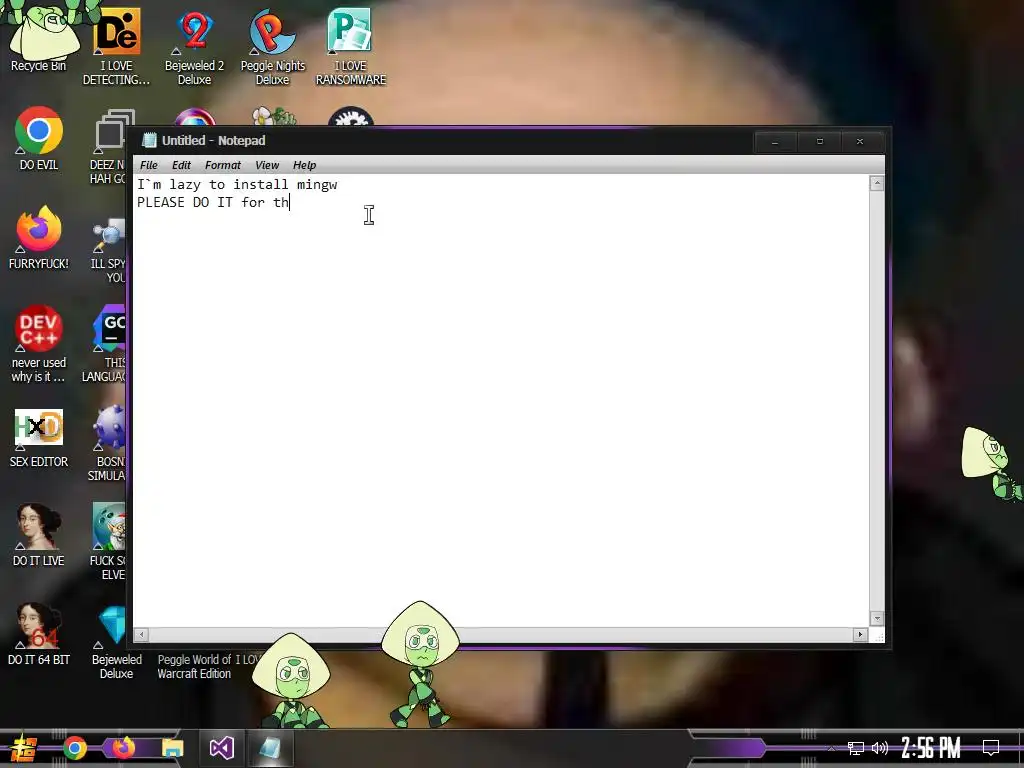Click the line 'I`m lazy to install mingw'
The height and width of the screenshot is (768, 1024).
click(237, 185)
